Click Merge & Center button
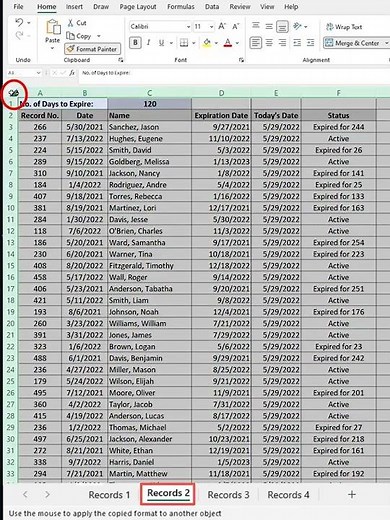390x520 pixels. (352, 43)
